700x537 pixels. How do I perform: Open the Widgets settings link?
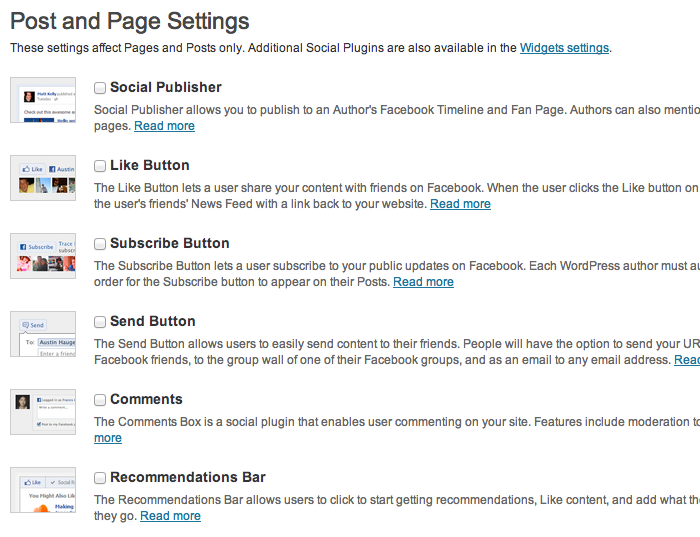click(564, 48)
